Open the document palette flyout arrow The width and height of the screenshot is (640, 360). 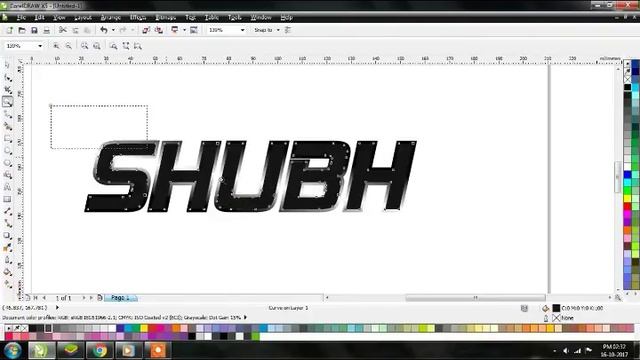(x=9, y=328)
